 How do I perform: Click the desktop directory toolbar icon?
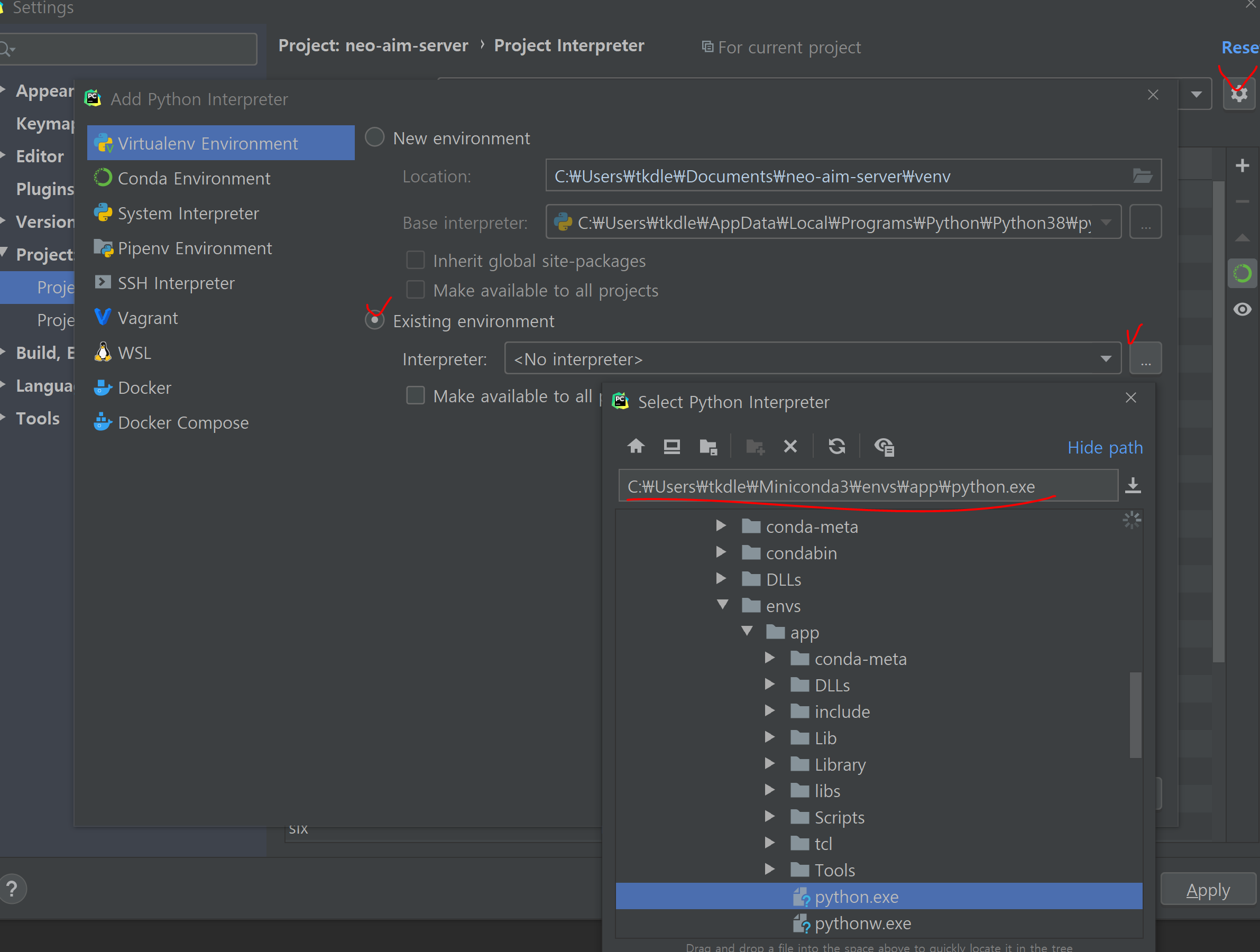pyautogui.click(x=672, y=446)
